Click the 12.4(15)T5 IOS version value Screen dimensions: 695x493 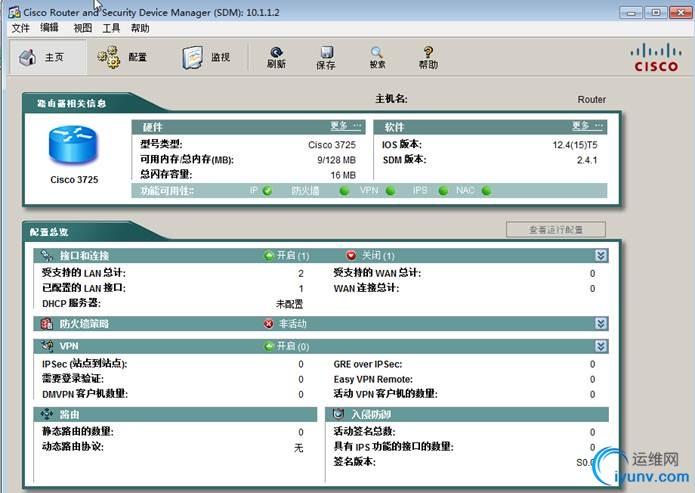(x=574, y=145)
